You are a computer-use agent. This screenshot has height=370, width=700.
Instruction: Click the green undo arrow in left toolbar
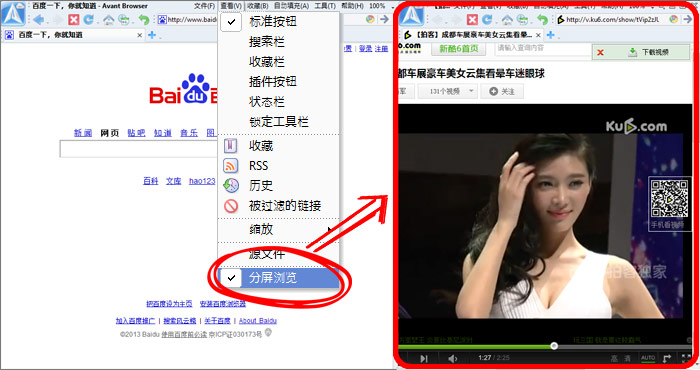pos(143,20)
